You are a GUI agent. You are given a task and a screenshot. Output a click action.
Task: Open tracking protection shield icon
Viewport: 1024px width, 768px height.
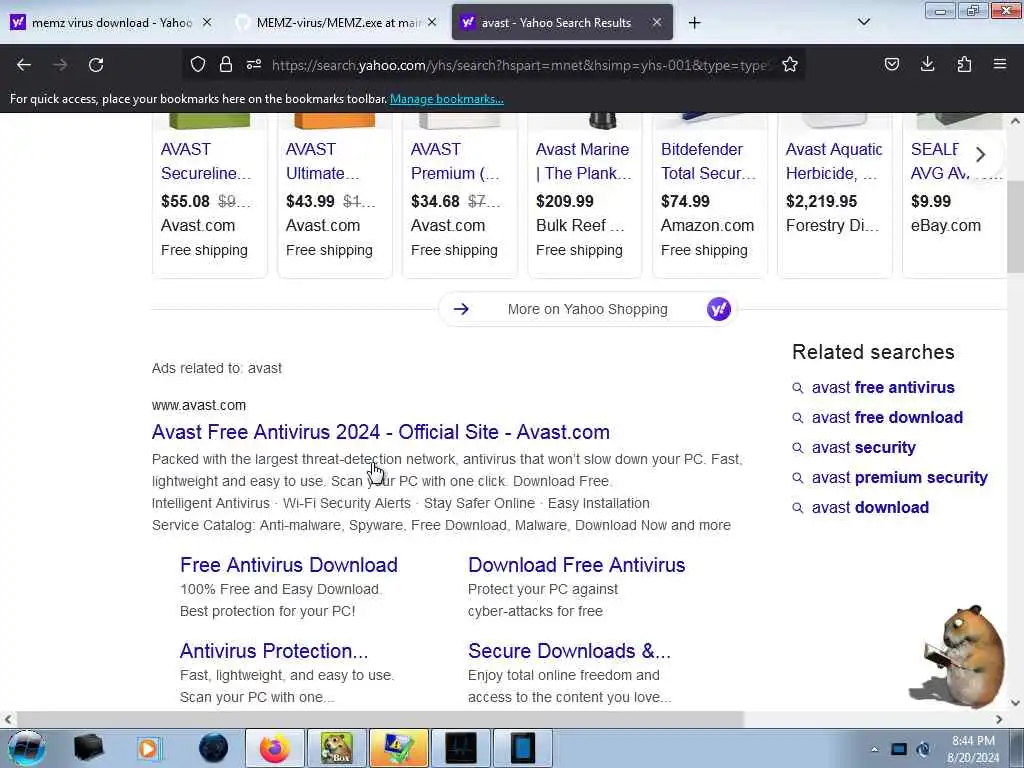[198, 64]
